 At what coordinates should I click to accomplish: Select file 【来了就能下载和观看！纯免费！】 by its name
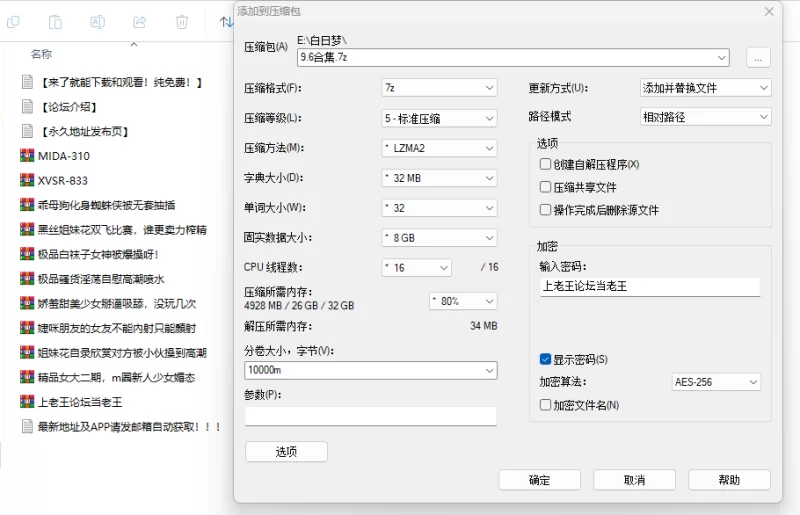coord(121,82)
